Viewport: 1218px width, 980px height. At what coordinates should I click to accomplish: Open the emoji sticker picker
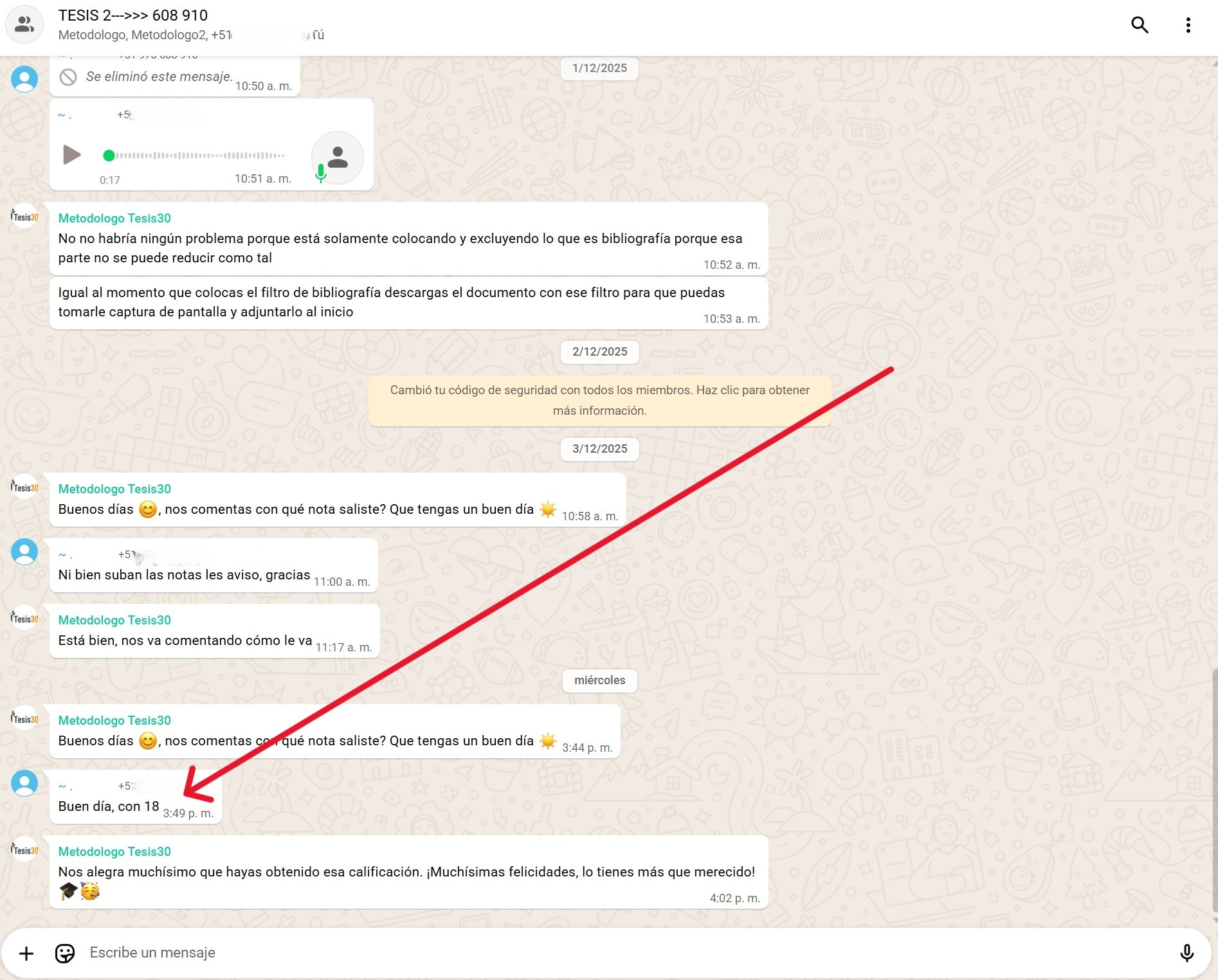(x=65, y=953)
